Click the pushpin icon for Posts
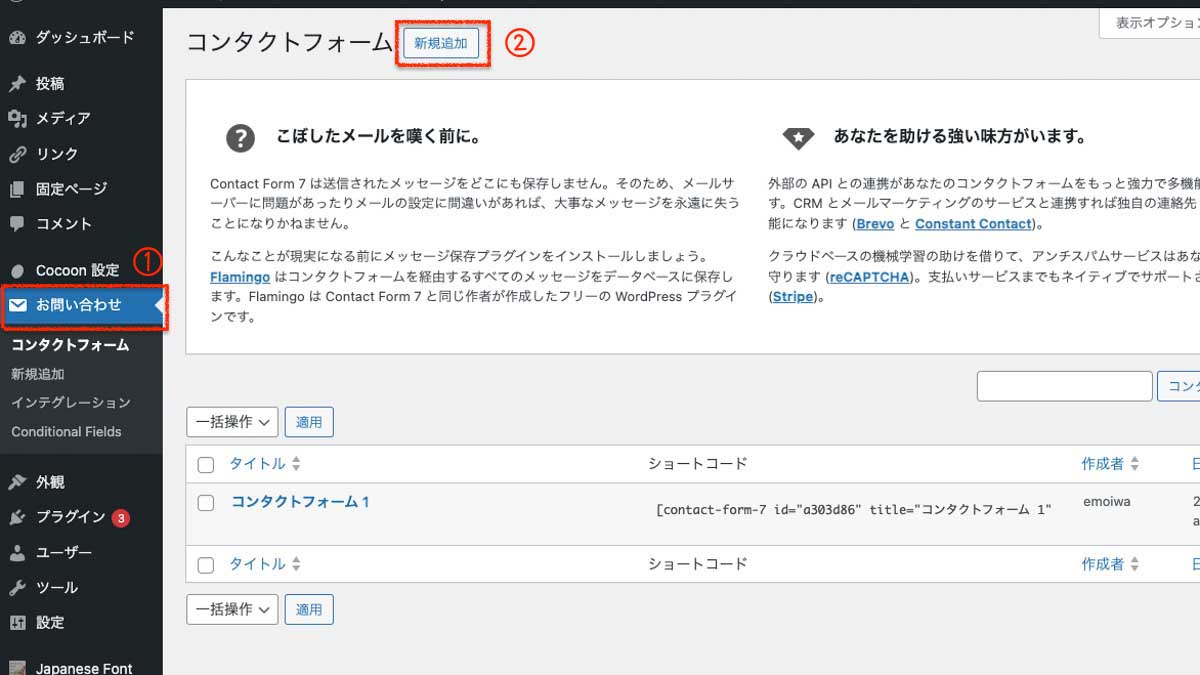The width and height of the screenshot is (1200, 675). click(x=17, y=84)
